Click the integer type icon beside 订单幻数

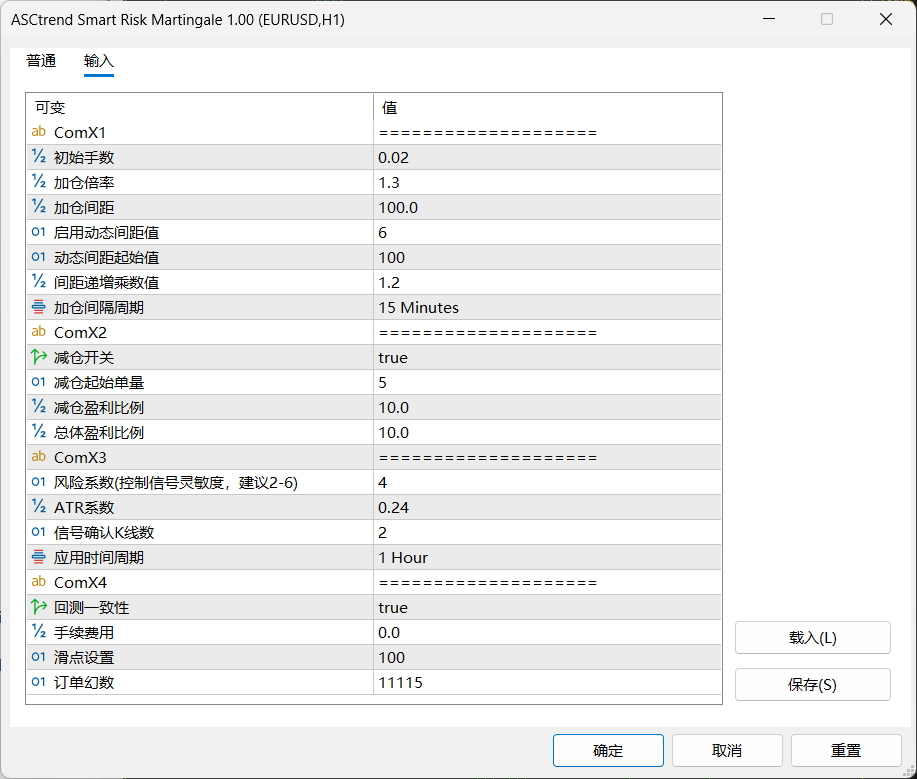coord(39,682)
